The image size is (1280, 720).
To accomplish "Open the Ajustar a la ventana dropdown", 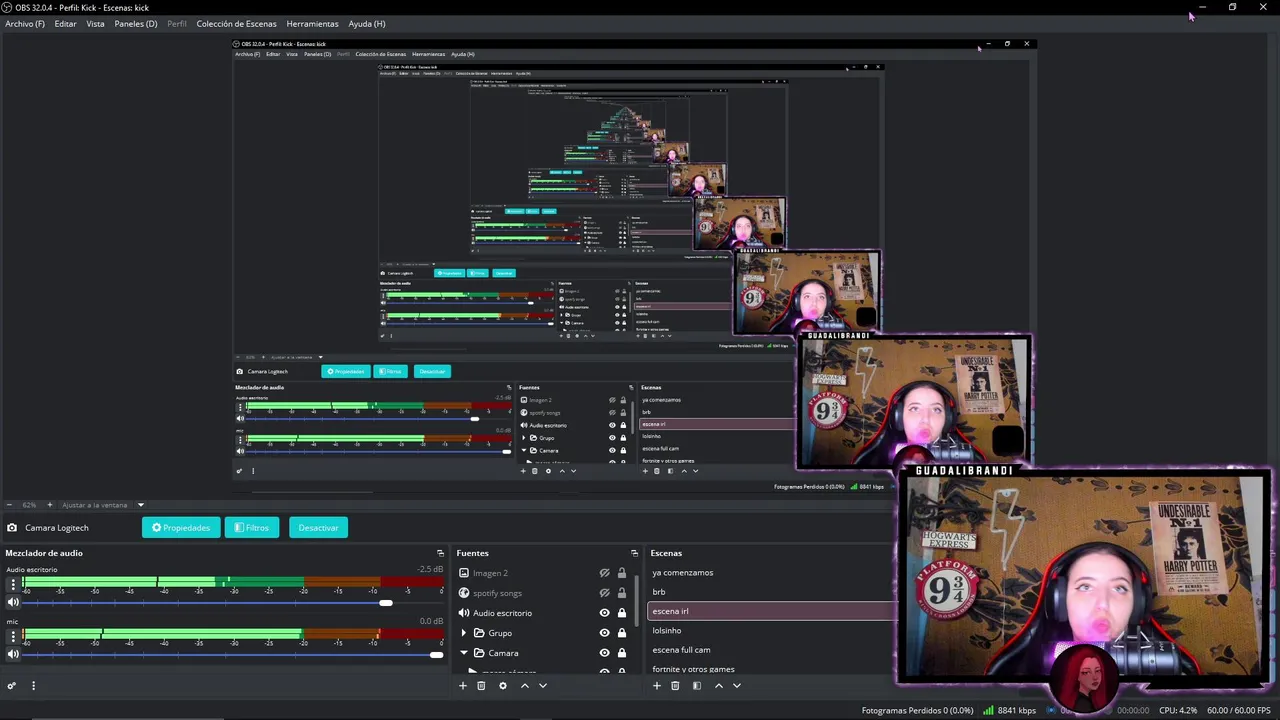I will click(x=103, y=505).
